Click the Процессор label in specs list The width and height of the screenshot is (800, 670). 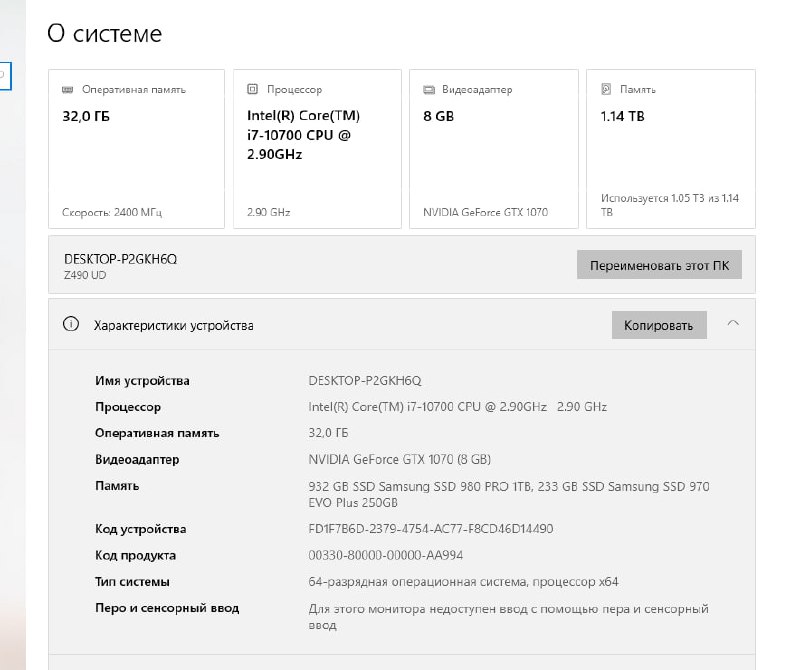coord(128,407)
